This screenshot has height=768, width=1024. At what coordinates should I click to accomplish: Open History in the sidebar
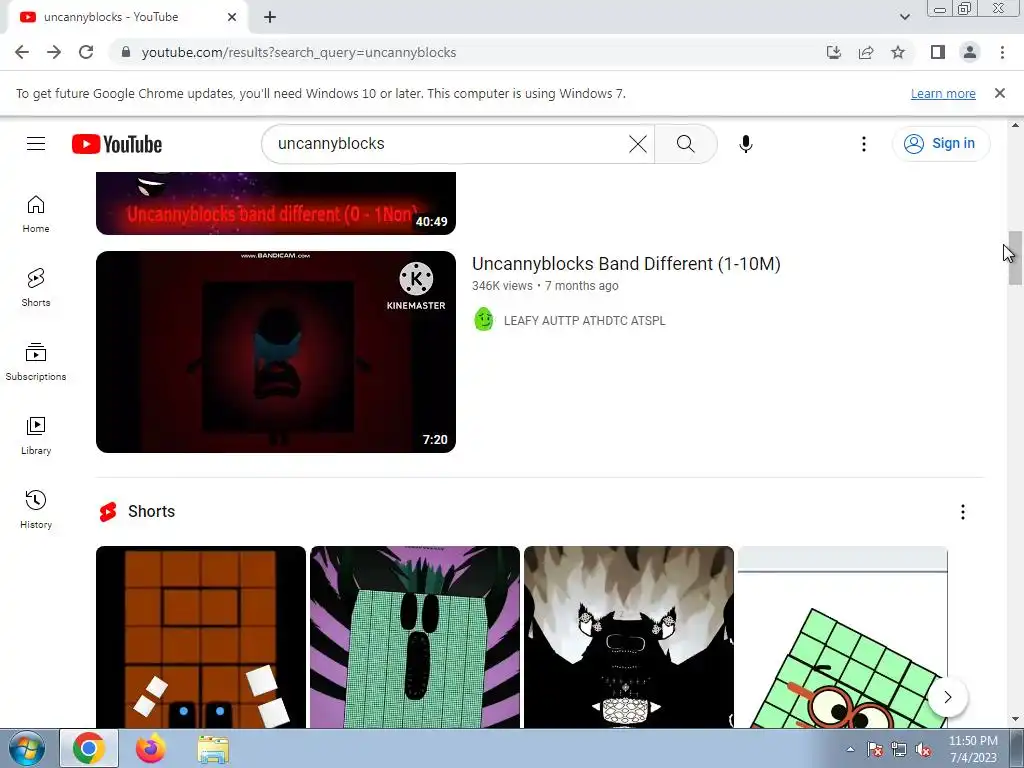tap(36, 509)
